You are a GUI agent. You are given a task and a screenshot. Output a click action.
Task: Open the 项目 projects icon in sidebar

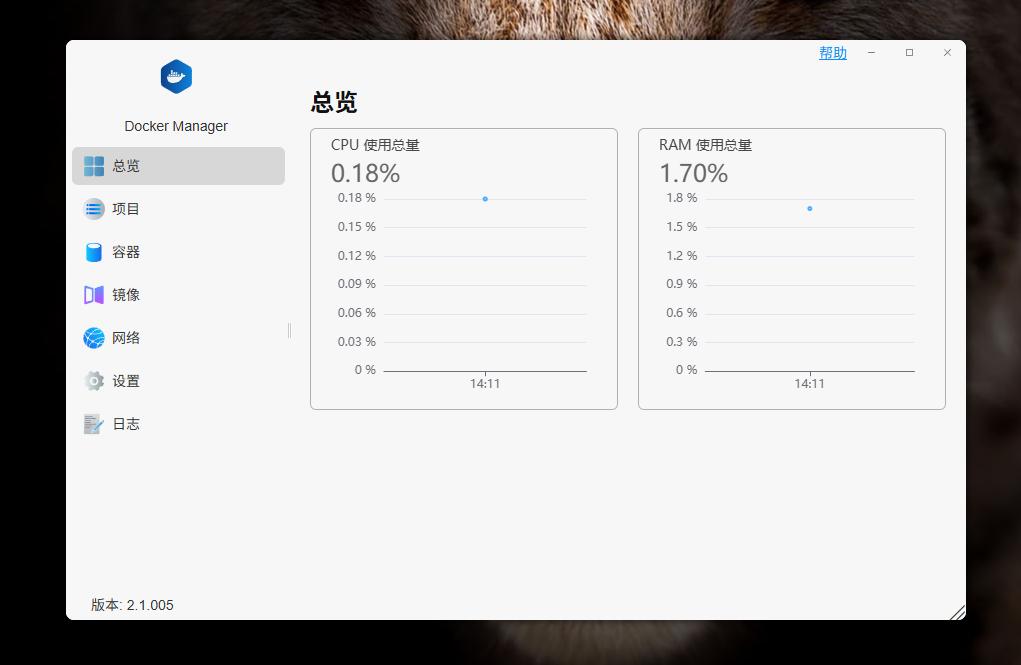coord(94,209)
